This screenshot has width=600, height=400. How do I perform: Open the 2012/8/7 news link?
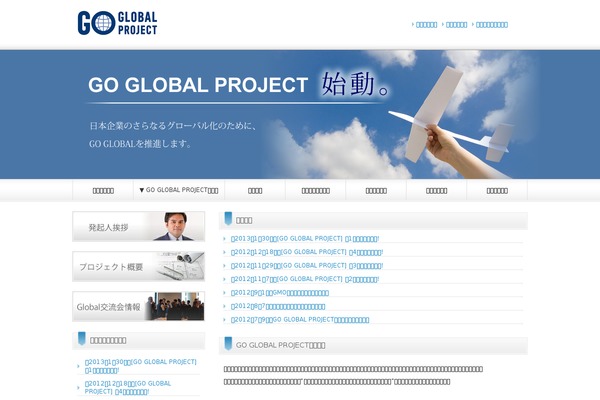coord(278,306)
